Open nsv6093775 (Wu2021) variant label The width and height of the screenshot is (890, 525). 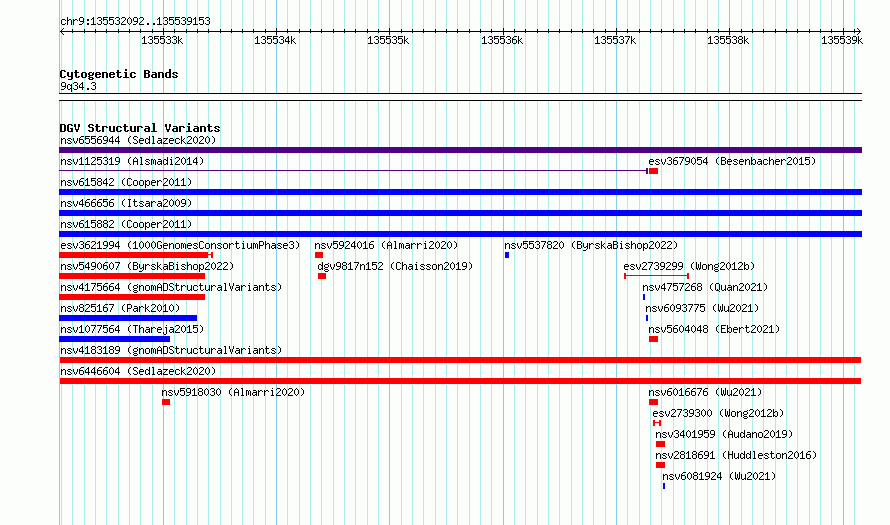point(702,308)
